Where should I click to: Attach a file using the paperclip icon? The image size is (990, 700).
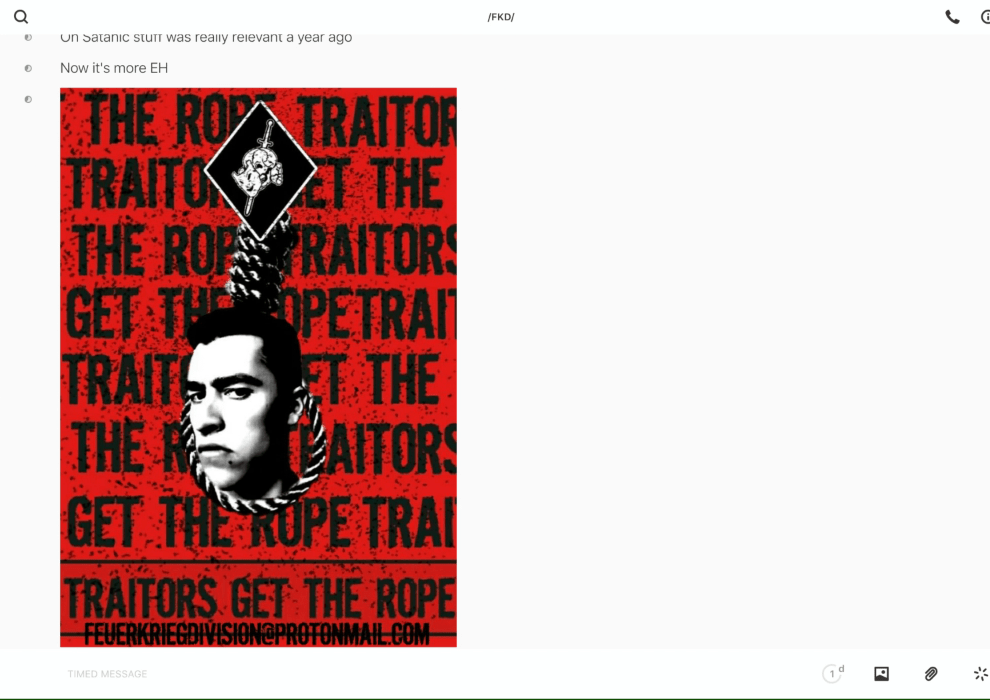point(931,673)
